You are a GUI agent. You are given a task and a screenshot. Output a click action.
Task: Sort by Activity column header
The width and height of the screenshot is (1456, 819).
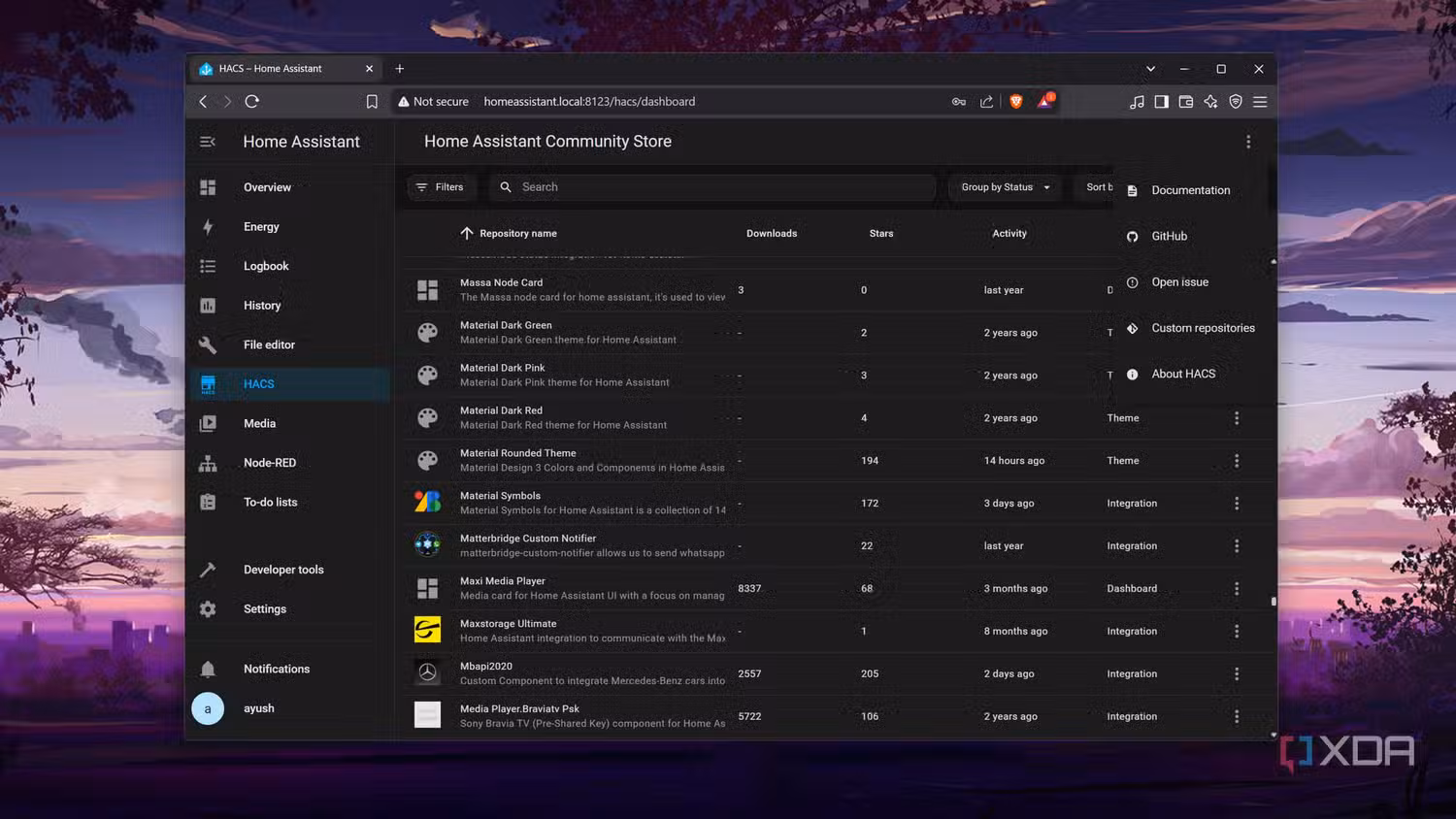point(1009,234)
